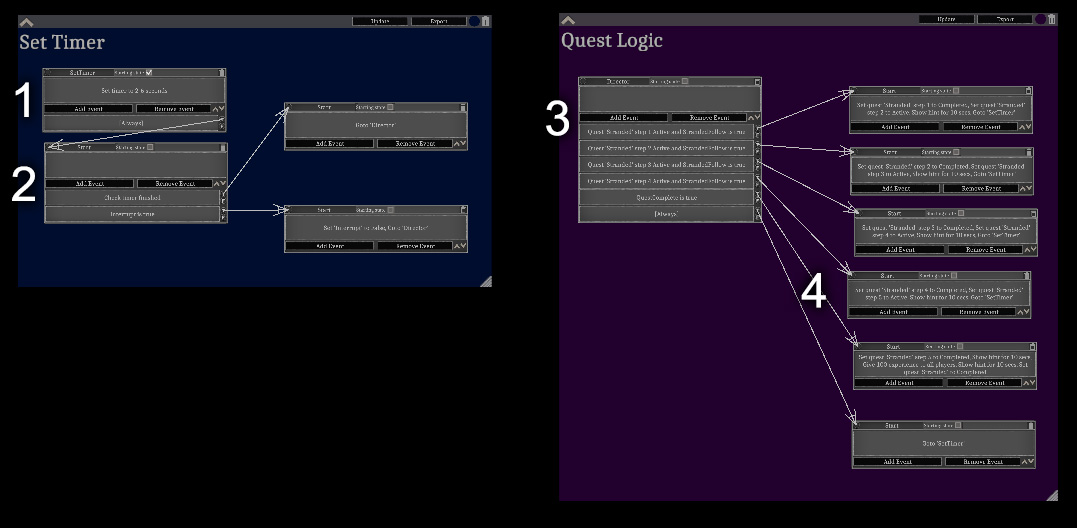
Task: Remove Event on the Goto 'SetTimer' node
Action: click(983, 461)
